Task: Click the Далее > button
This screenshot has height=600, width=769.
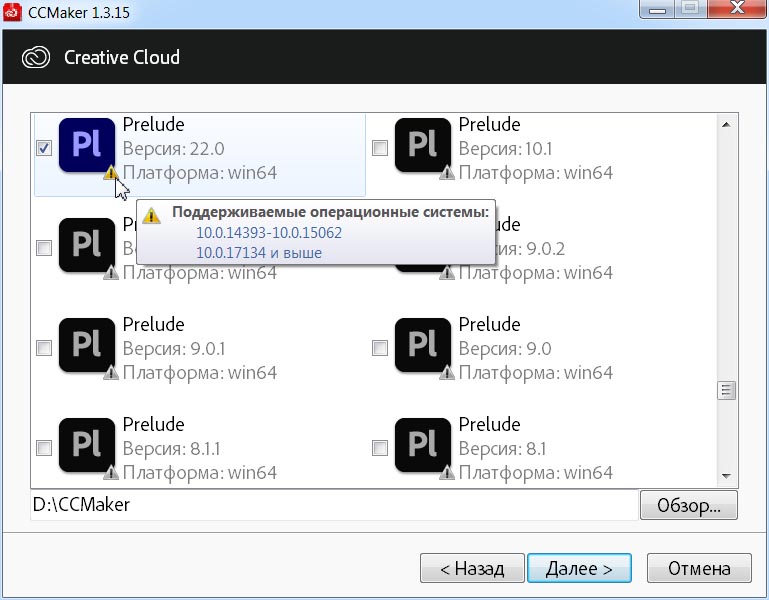Action: [579, 569]
